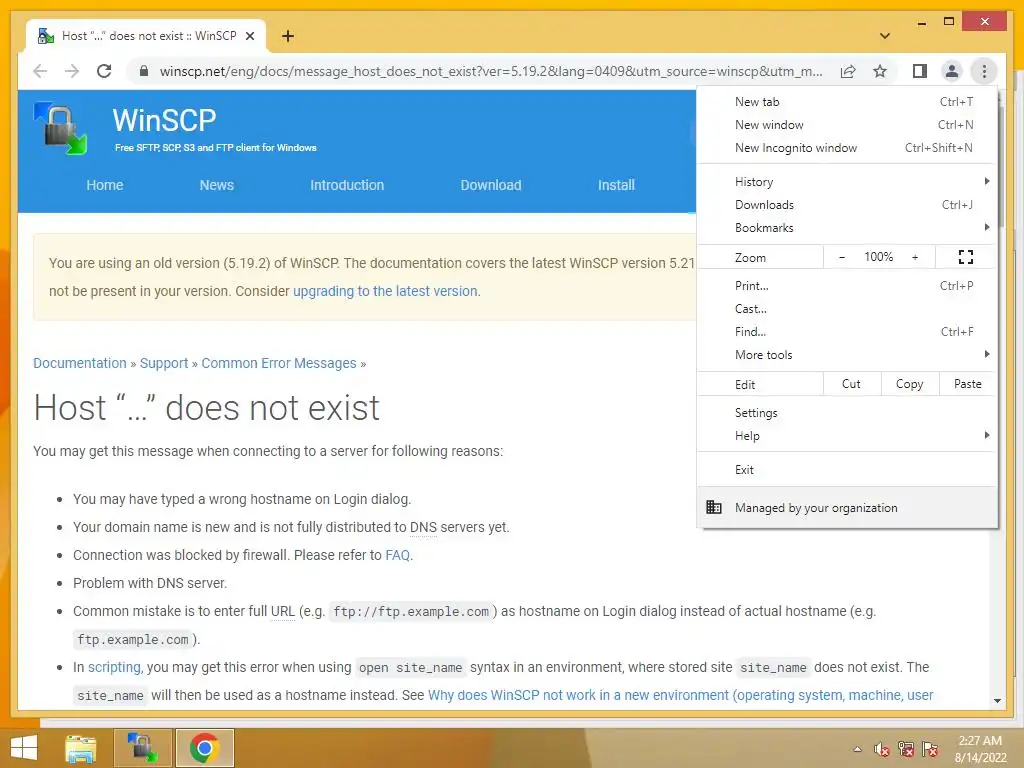Click the Host does not exist tab
The width and height of the screenshot is (1024, 768).
146,37
